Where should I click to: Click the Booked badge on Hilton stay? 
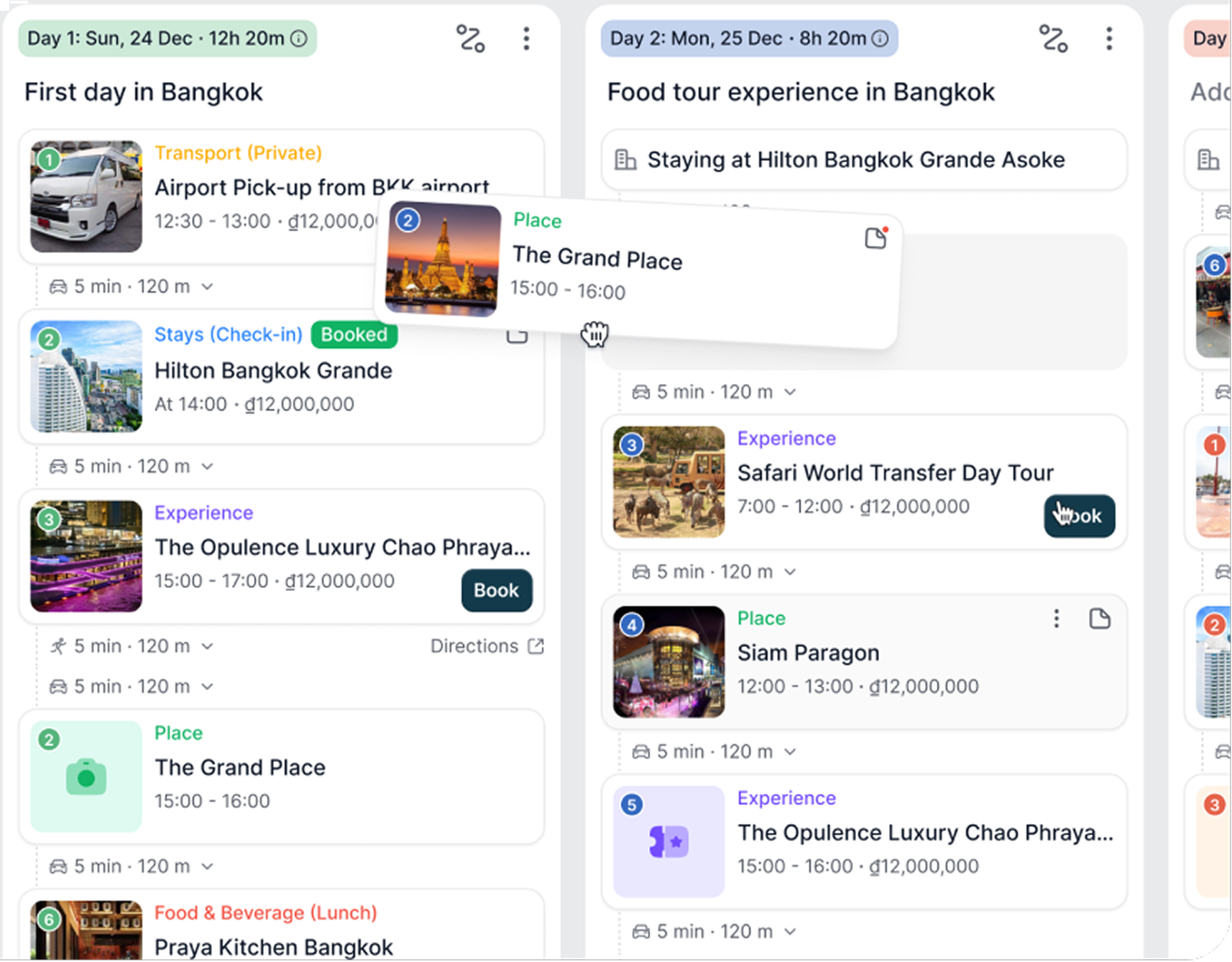pos(354,335)
